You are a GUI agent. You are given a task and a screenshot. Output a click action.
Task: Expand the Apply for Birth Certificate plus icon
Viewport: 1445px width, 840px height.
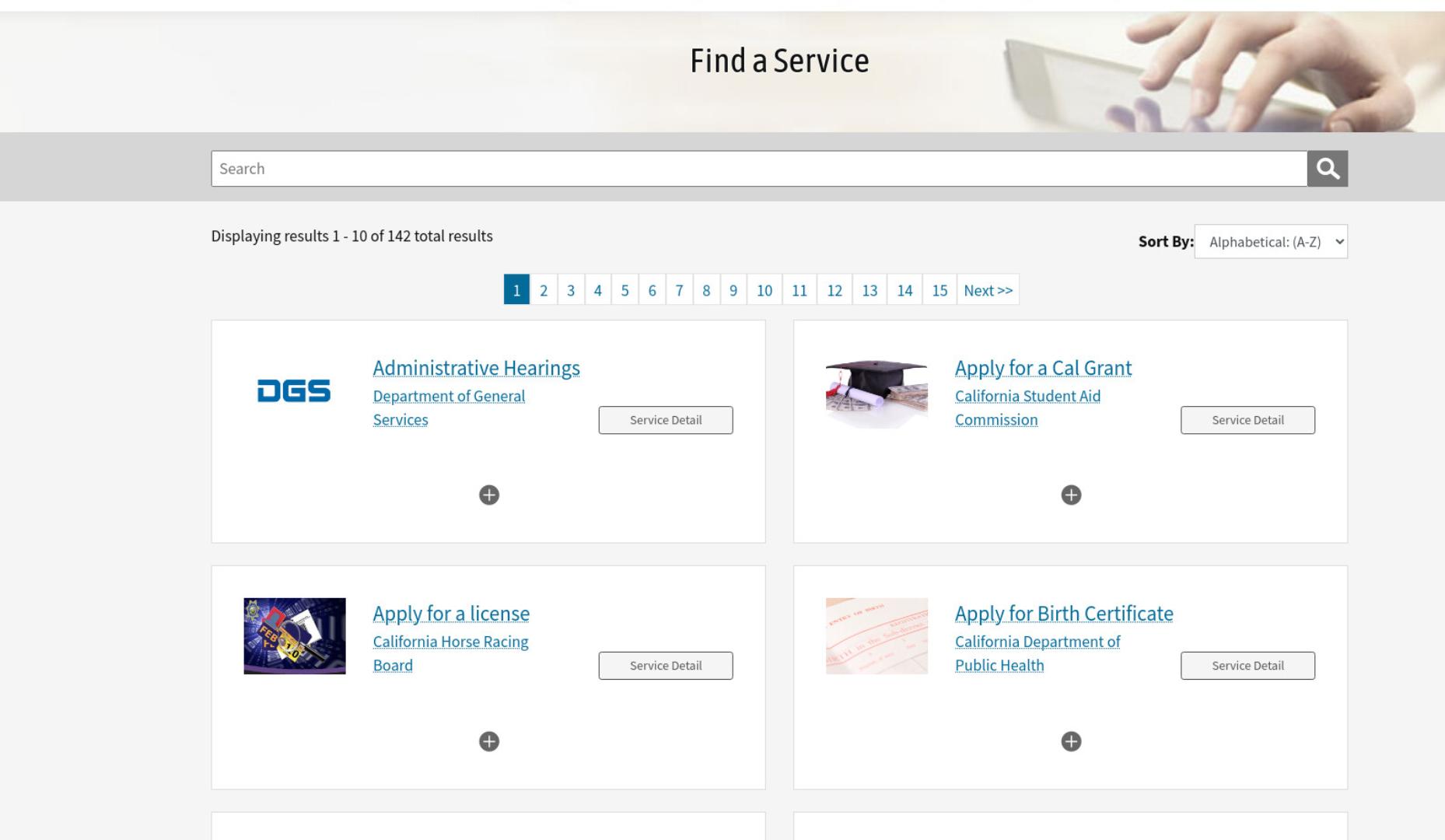tap(1071, 741)
